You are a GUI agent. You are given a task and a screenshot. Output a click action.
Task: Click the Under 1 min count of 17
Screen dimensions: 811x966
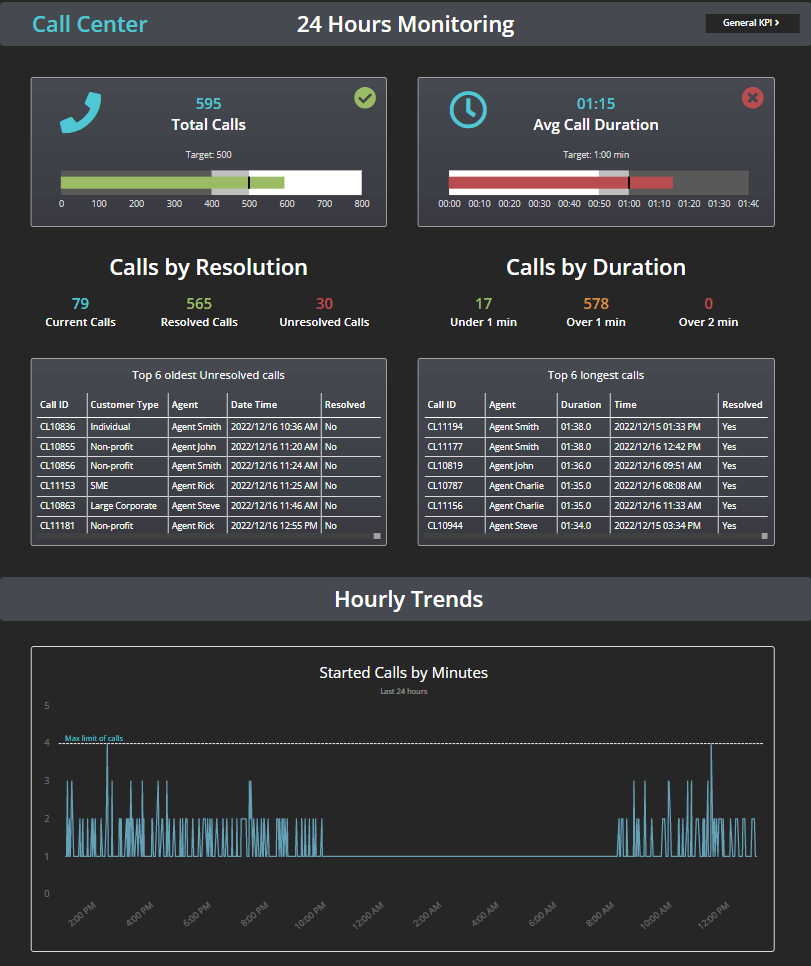click(484, 302)
